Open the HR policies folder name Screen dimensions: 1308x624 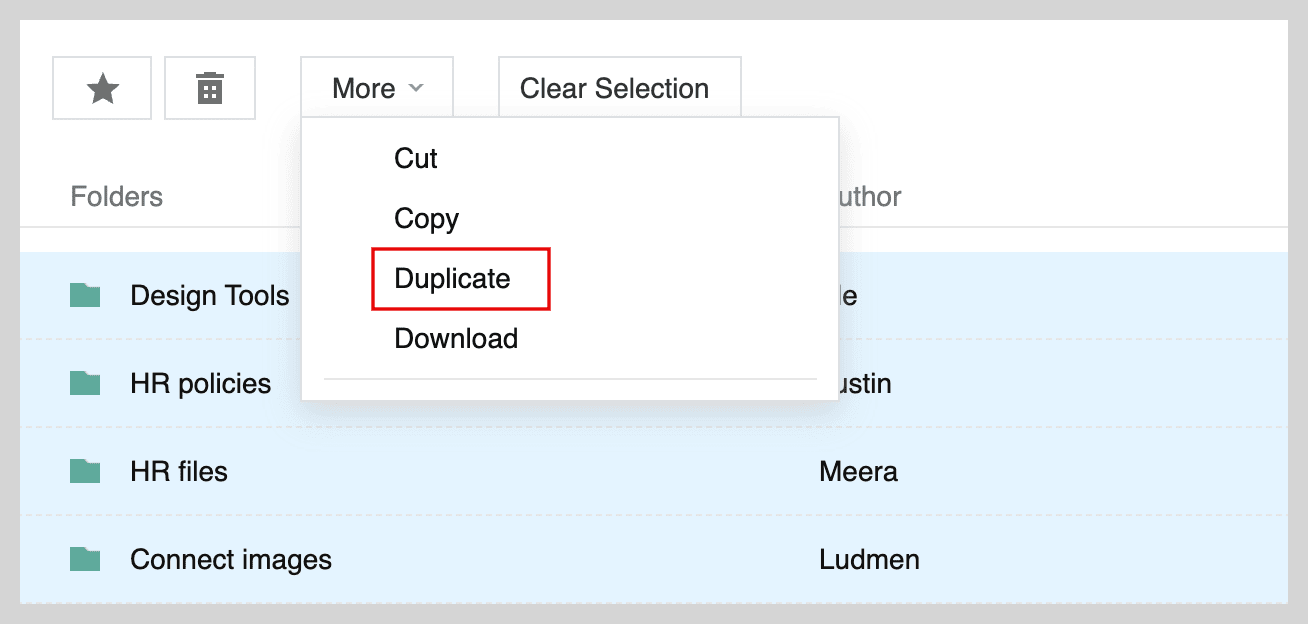click(x=201, y=384)
